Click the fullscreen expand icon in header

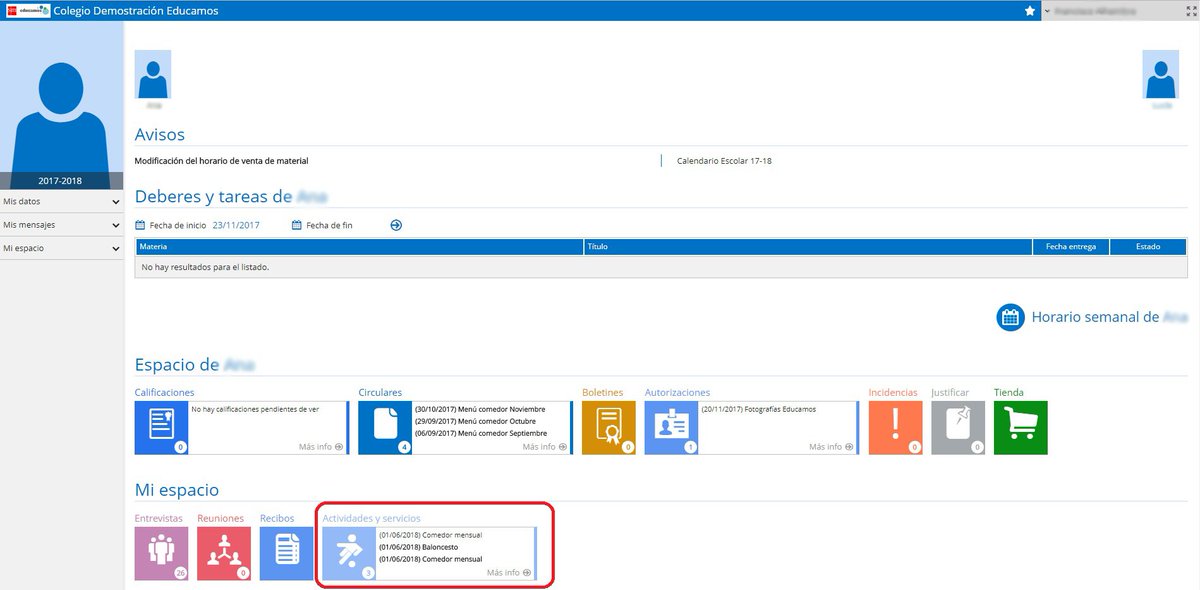(x=1191, y=11)
